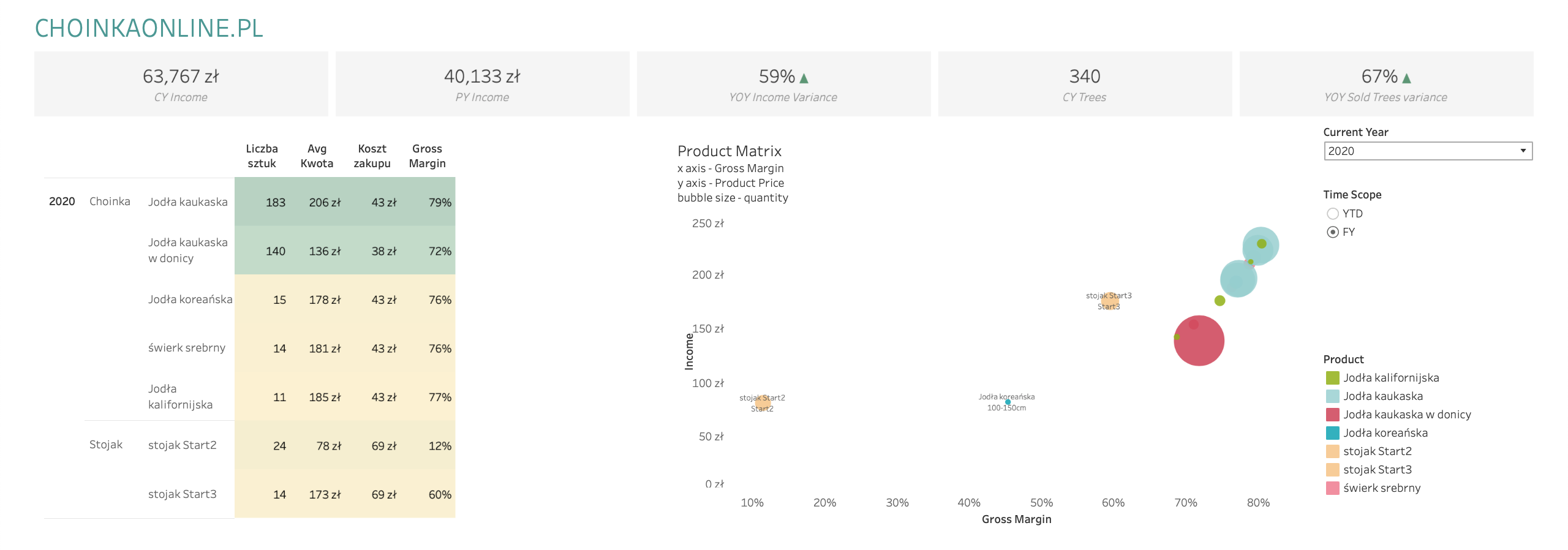Click the Jodła kalifornijska legend color swatch
This screenshot has width=1568, height=550.
pos(1333,378)
